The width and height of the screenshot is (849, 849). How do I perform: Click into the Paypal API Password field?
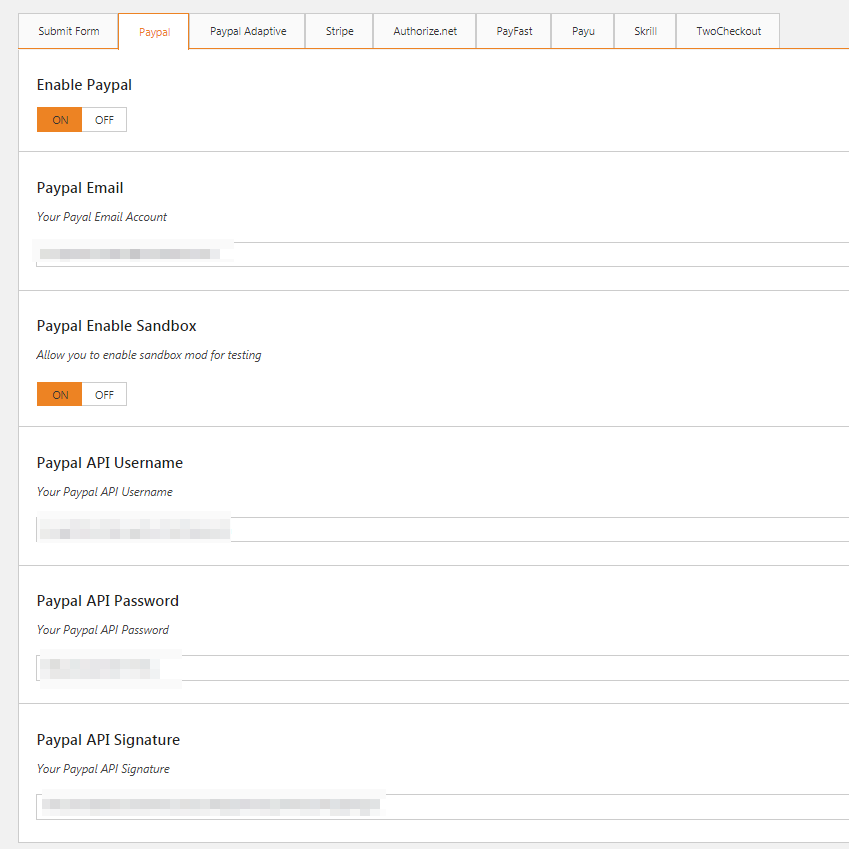coord(442,668)
